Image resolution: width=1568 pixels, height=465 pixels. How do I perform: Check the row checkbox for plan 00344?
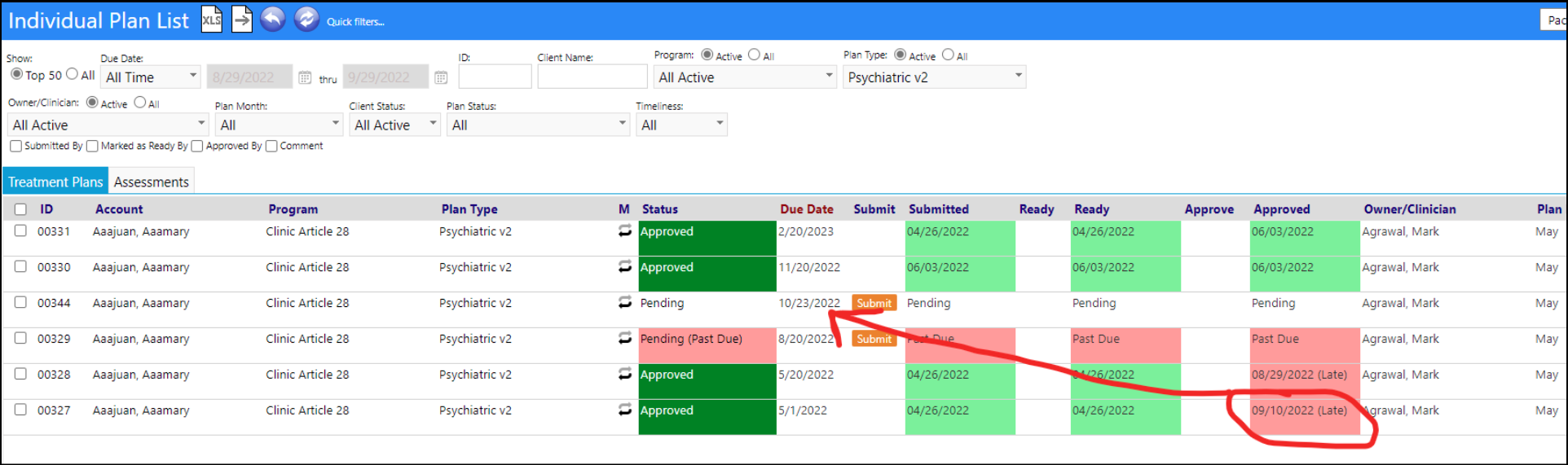tap(20, 302)
